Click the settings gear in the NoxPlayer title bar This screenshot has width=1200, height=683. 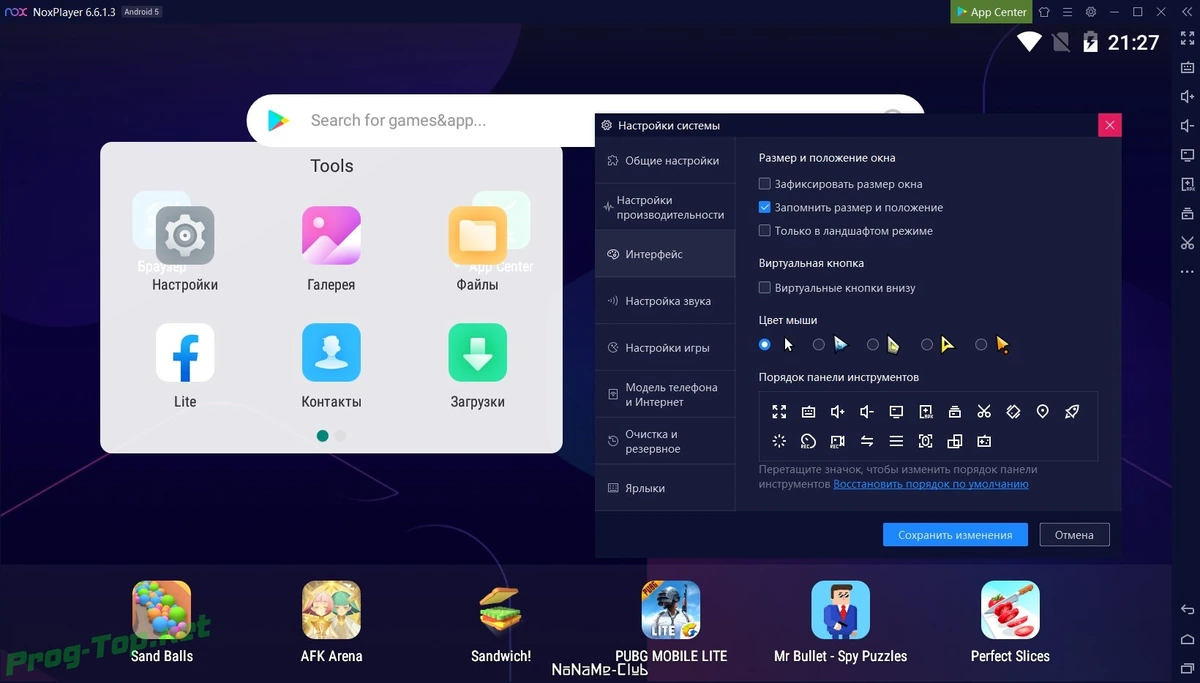pyautogui.click(x=1091, y=12)
